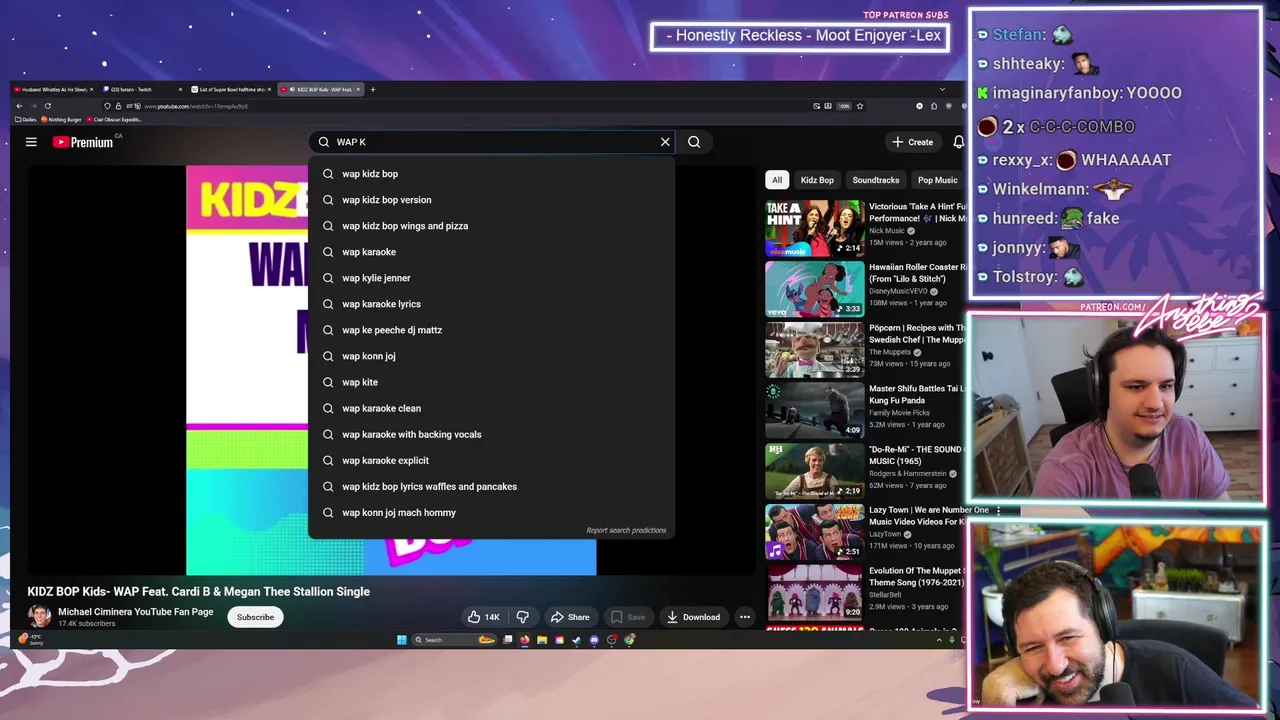Dislike the video with thumbs down
This screenshot has width=1280, height=720.
[x=522, y=617]
